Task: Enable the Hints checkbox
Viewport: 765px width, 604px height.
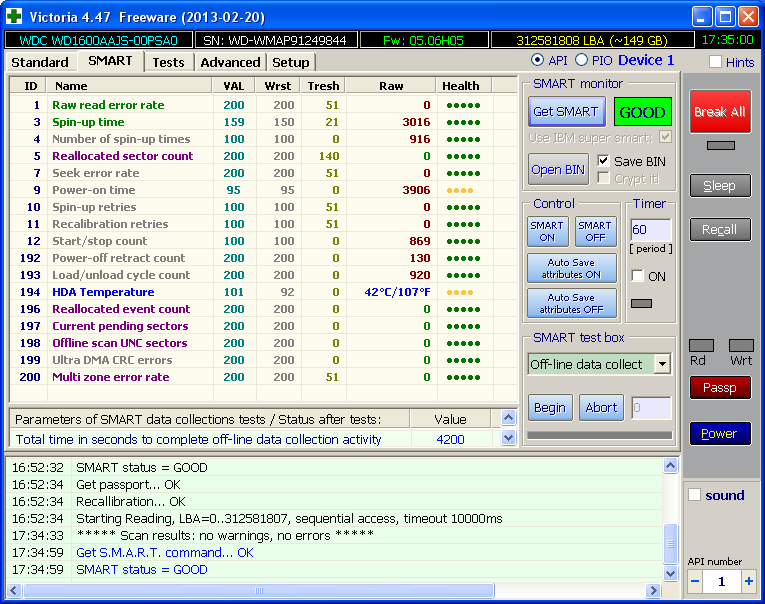Action: pos(715,62)
